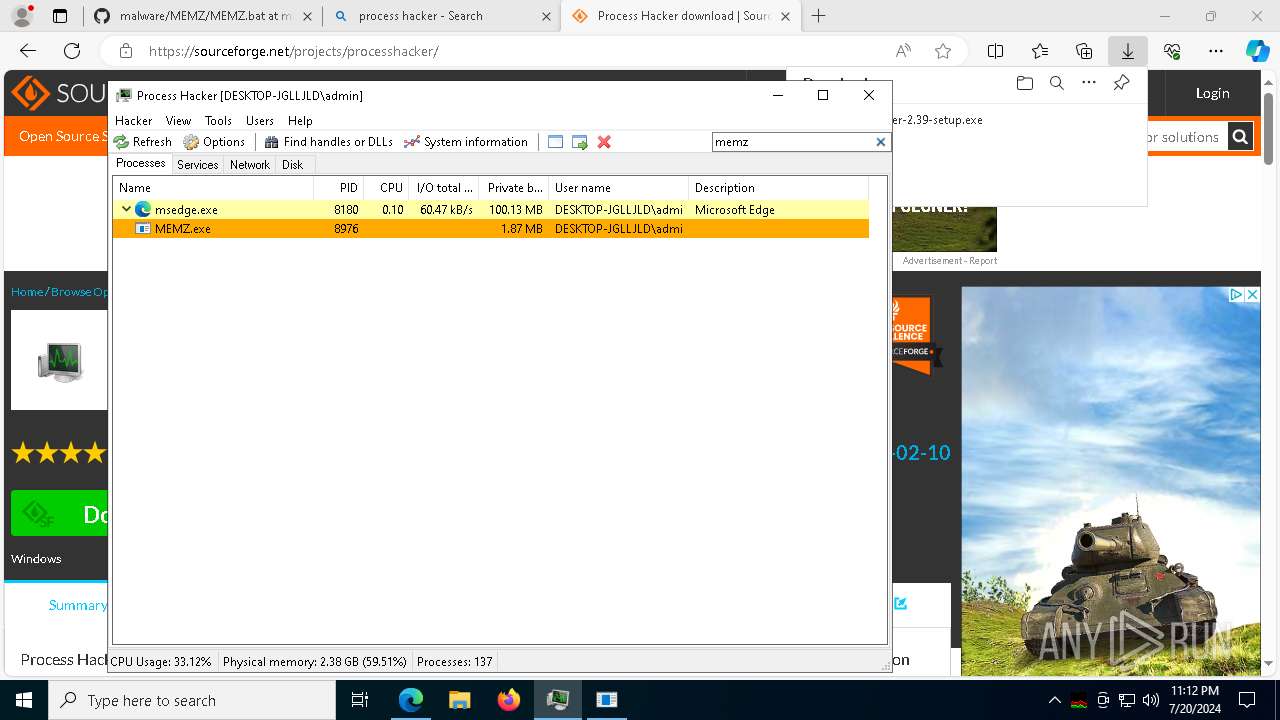The image size is (1280, 720).
Task: Open downloads folder icon in Downloads panel
Action: (x=1024, y=84)
